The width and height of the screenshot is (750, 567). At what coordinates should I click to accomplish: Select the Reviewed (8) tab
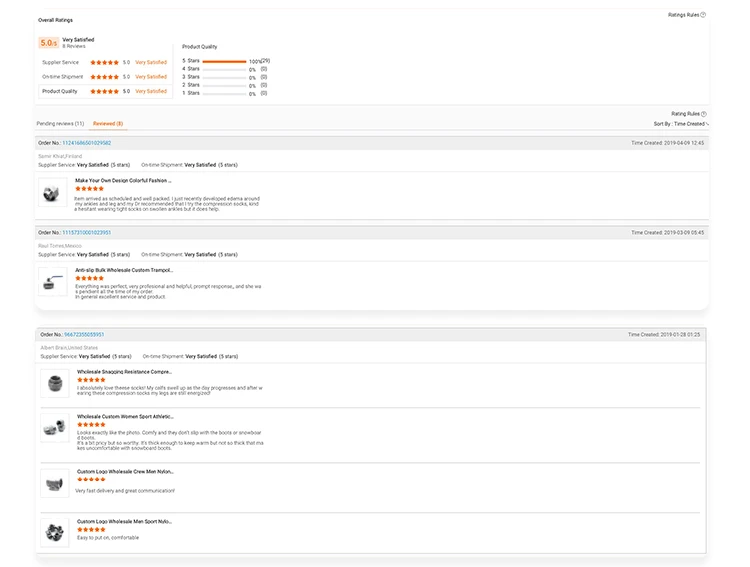pos(108,124)
